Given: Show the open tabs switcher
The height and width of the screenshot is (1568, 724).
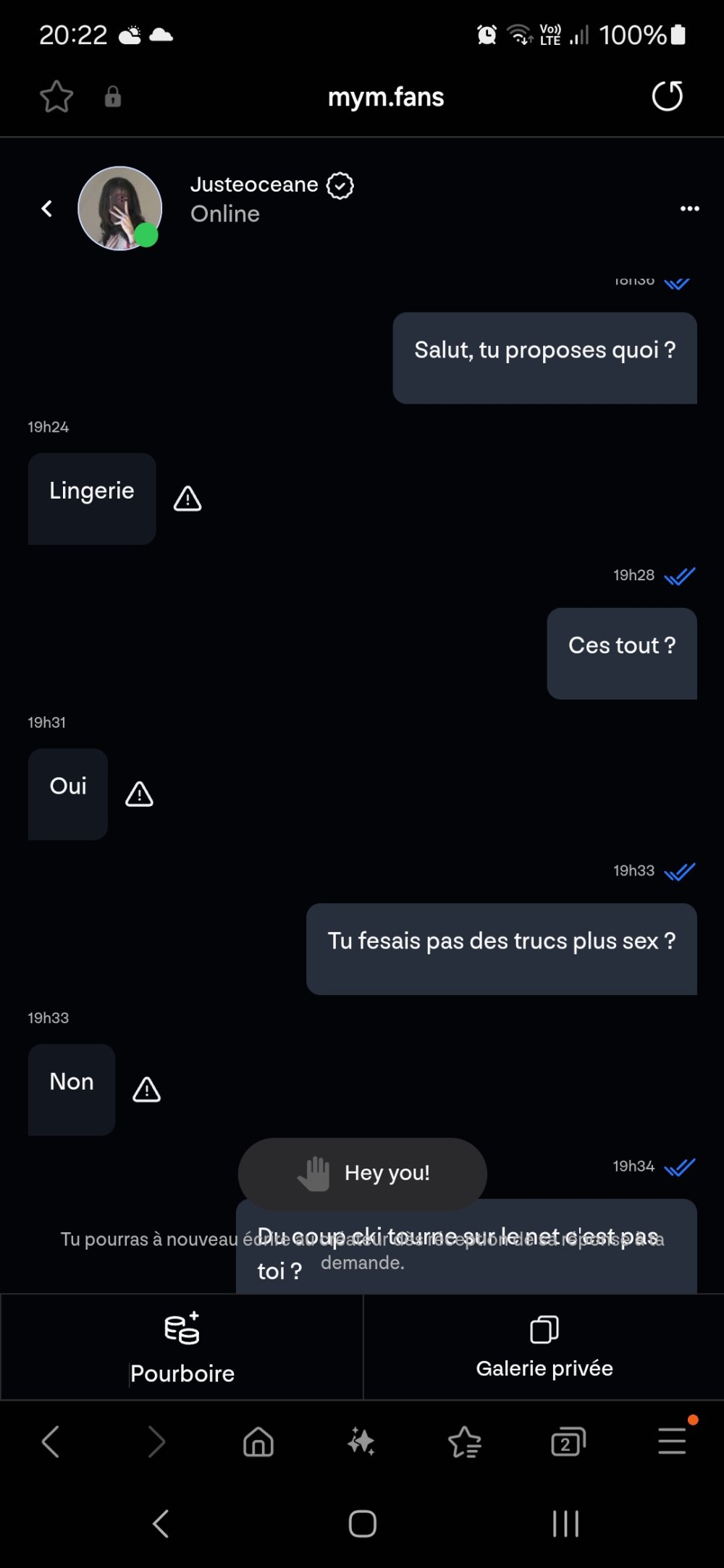Looking at the screenshot, I should (568, 1441).
